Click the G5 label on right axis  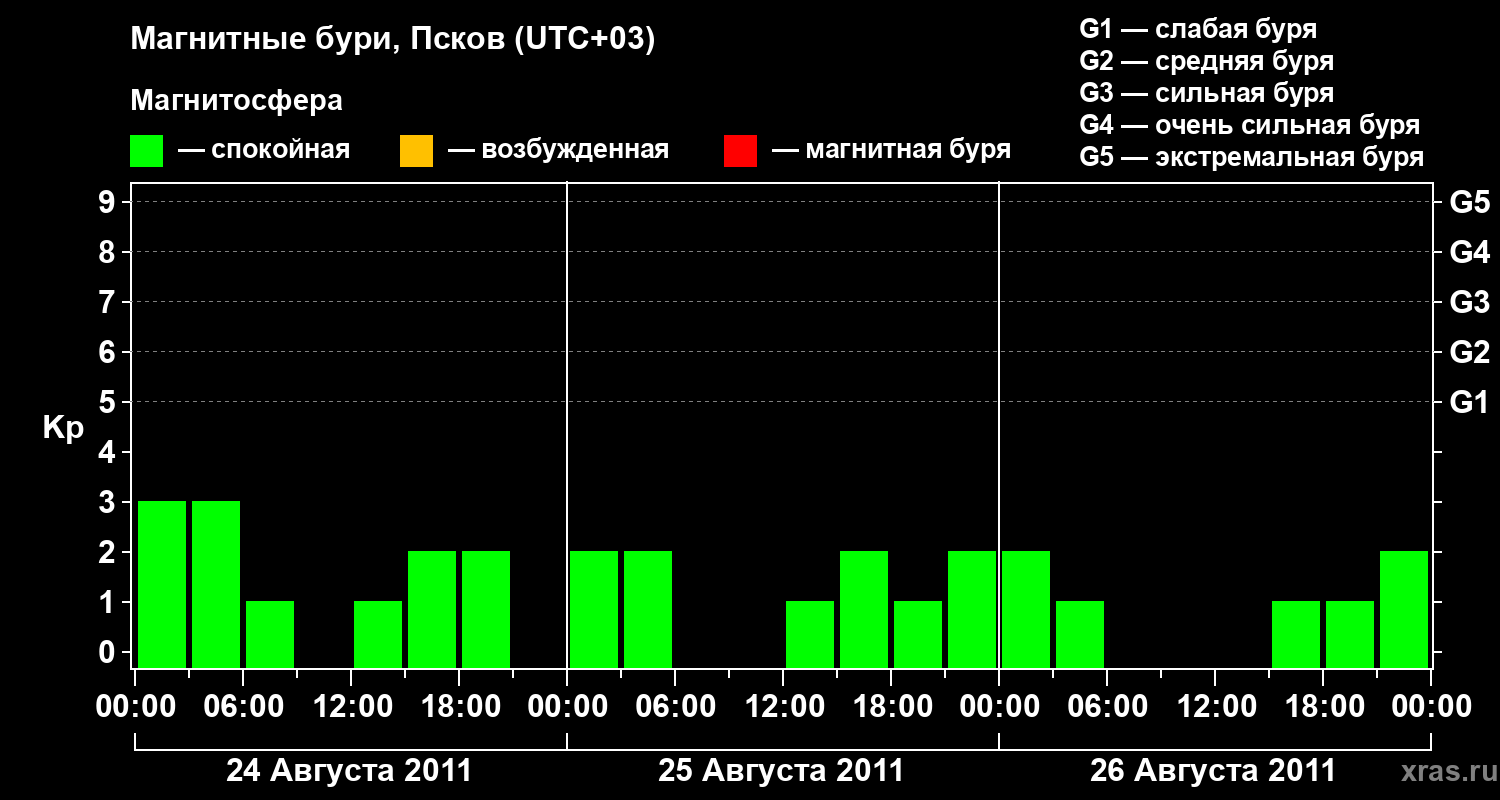pyautogui.click(x=1469, y=202)
